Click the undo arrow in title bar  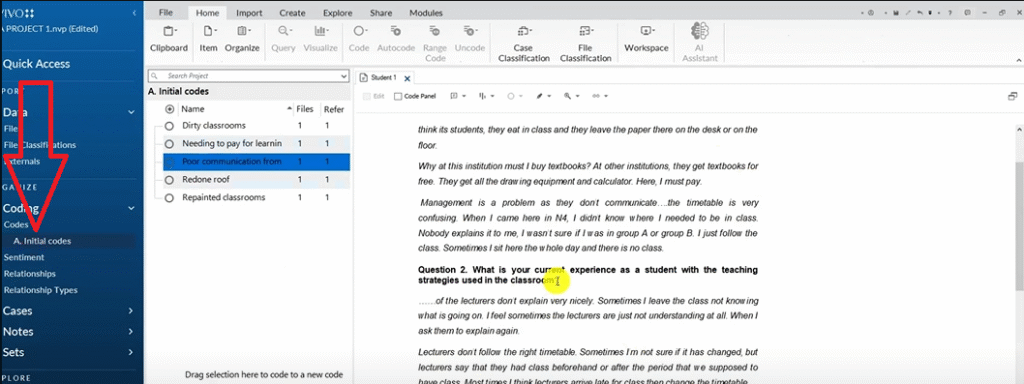click(920, 13)
